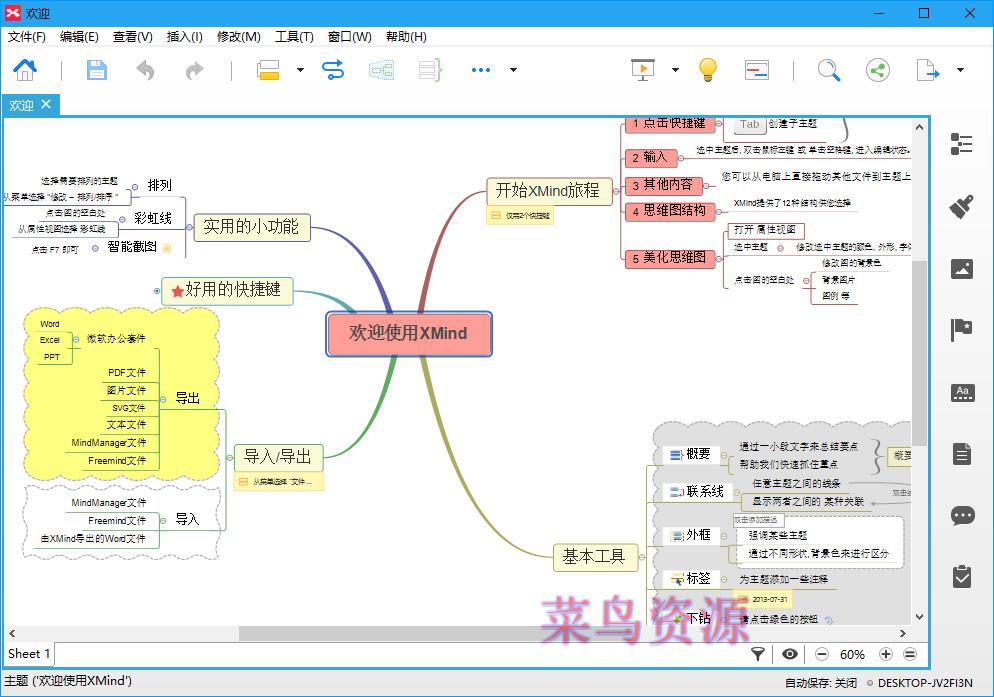Toggle the eye visibility icon in status bar
994x697 pixels.
tap(789, 654)
